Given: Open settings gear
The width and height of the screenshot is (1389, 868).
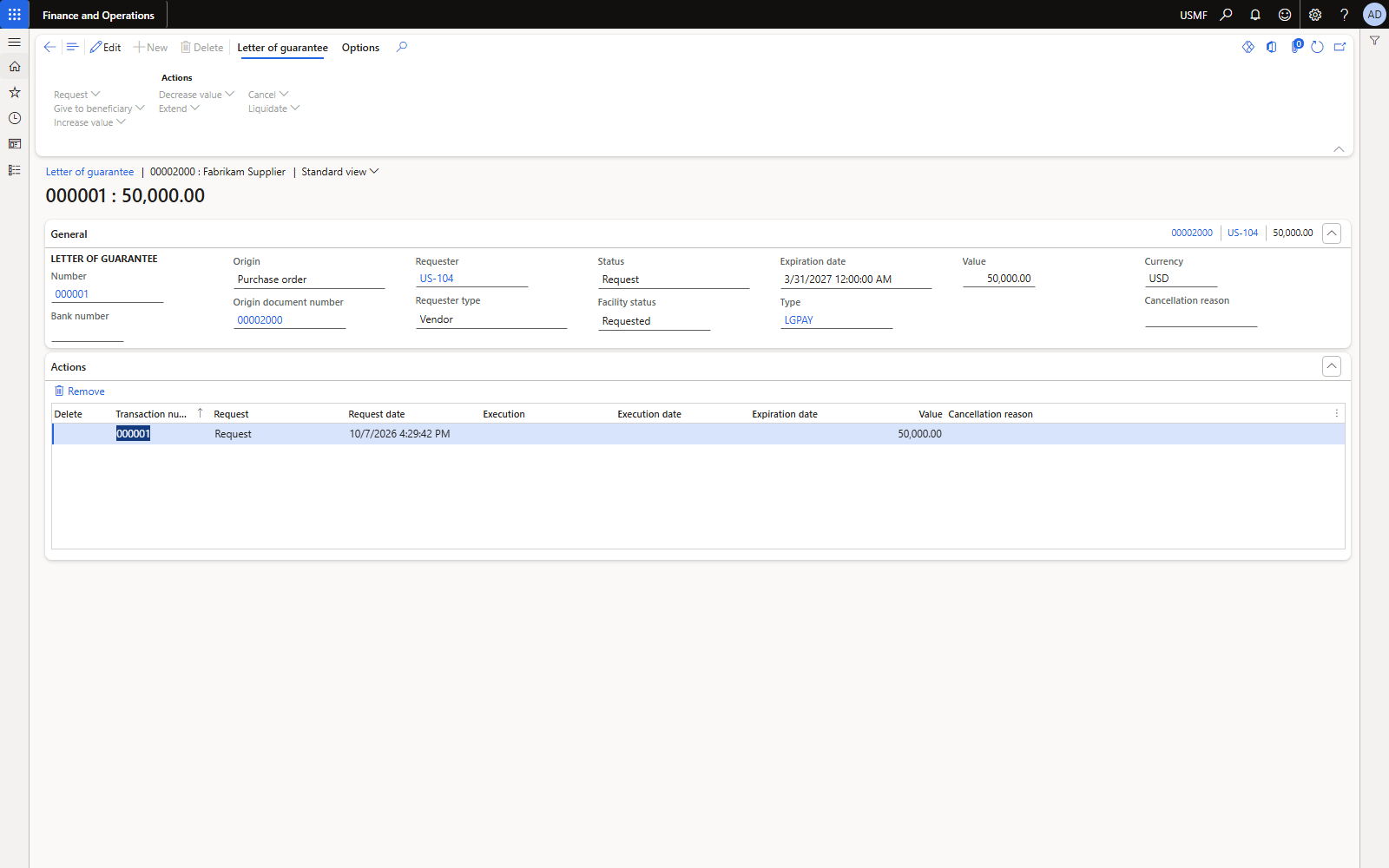Looking at the screenshot, I should click(1315, 15).
